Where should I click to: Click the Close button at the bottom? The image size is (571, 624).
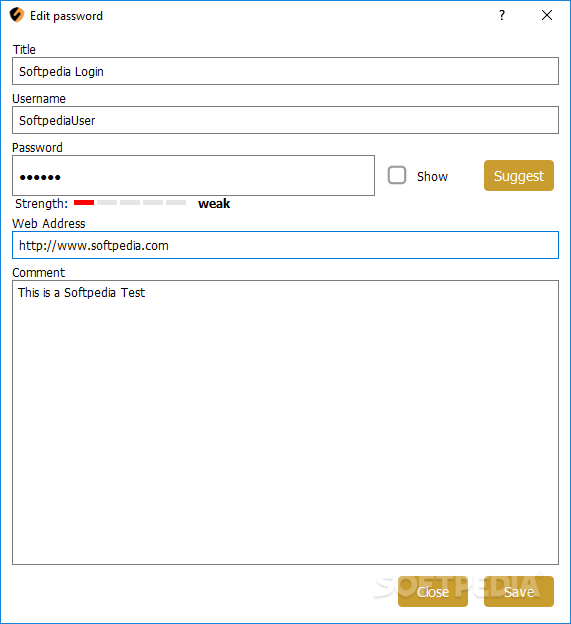coord(433,592)
